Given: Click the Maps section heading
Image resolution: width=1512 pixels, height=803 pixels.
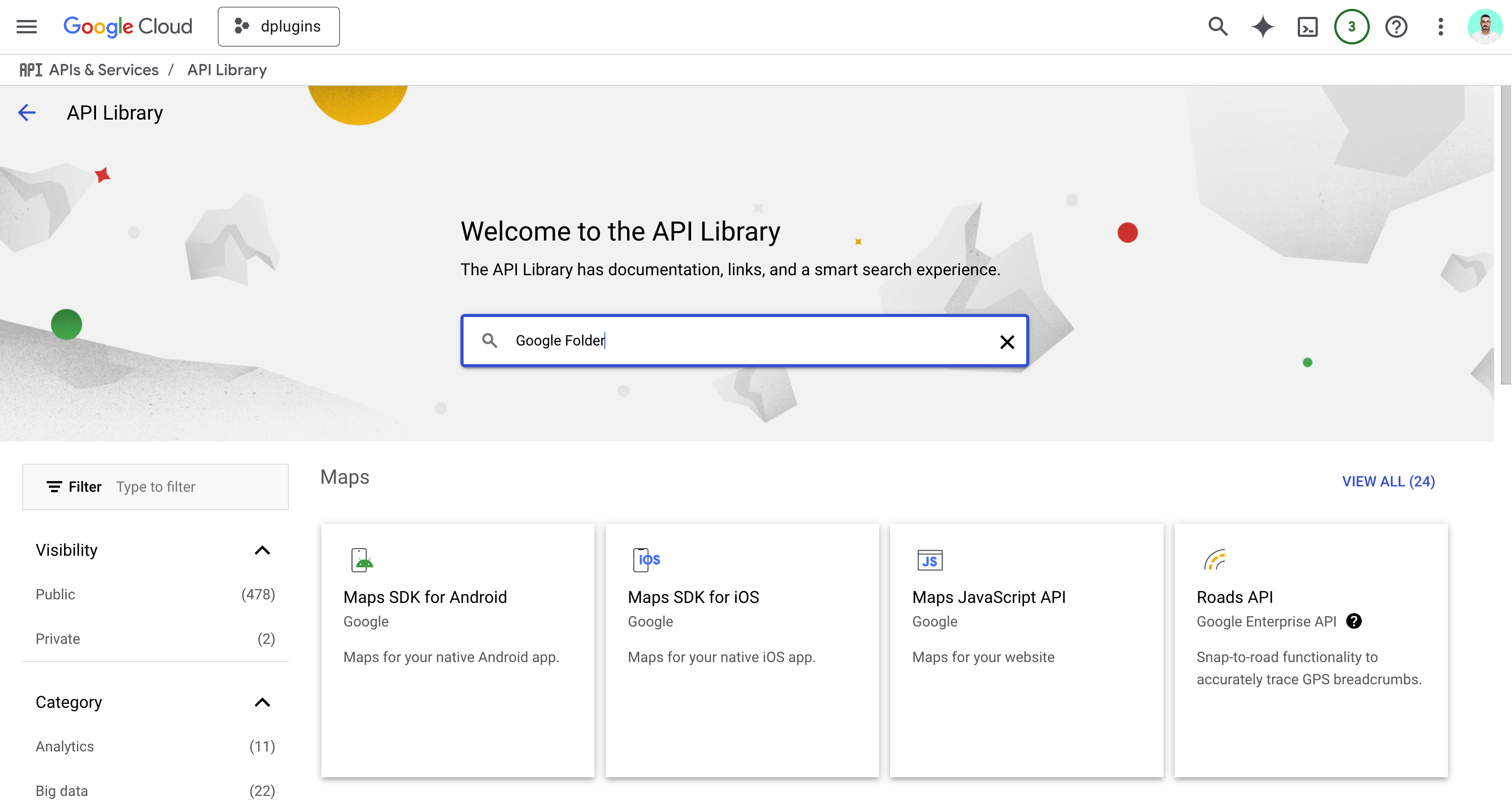Looking at the screenshot, I should [x=344, y=477].
